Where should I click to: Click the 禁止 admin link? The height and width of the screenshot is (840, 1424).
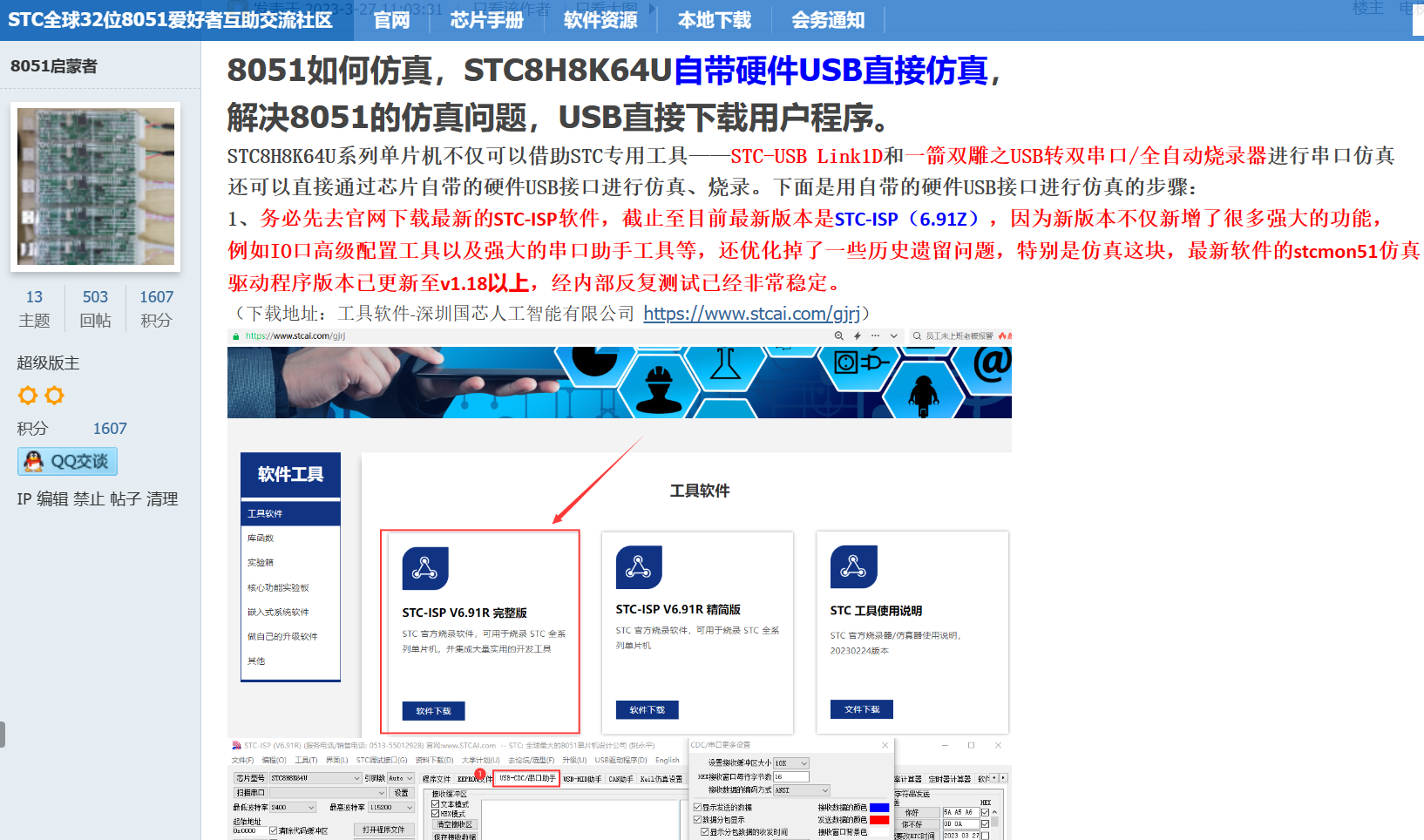[x=89, y=499]
